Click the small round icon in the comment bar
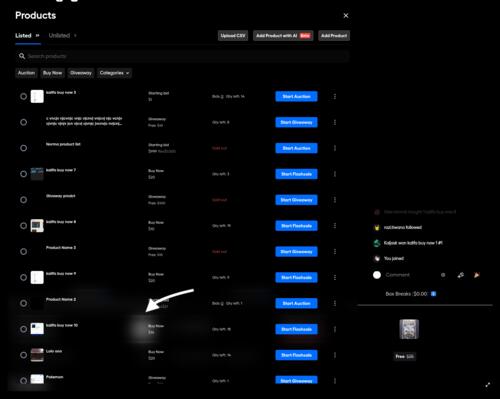The image size is (500, 399). click(x=443, y=275)
